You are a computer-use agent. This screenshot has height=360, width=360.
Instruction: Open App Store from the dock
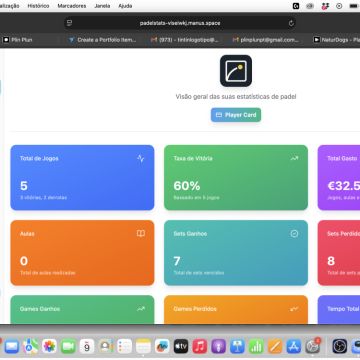click(294, 347)
